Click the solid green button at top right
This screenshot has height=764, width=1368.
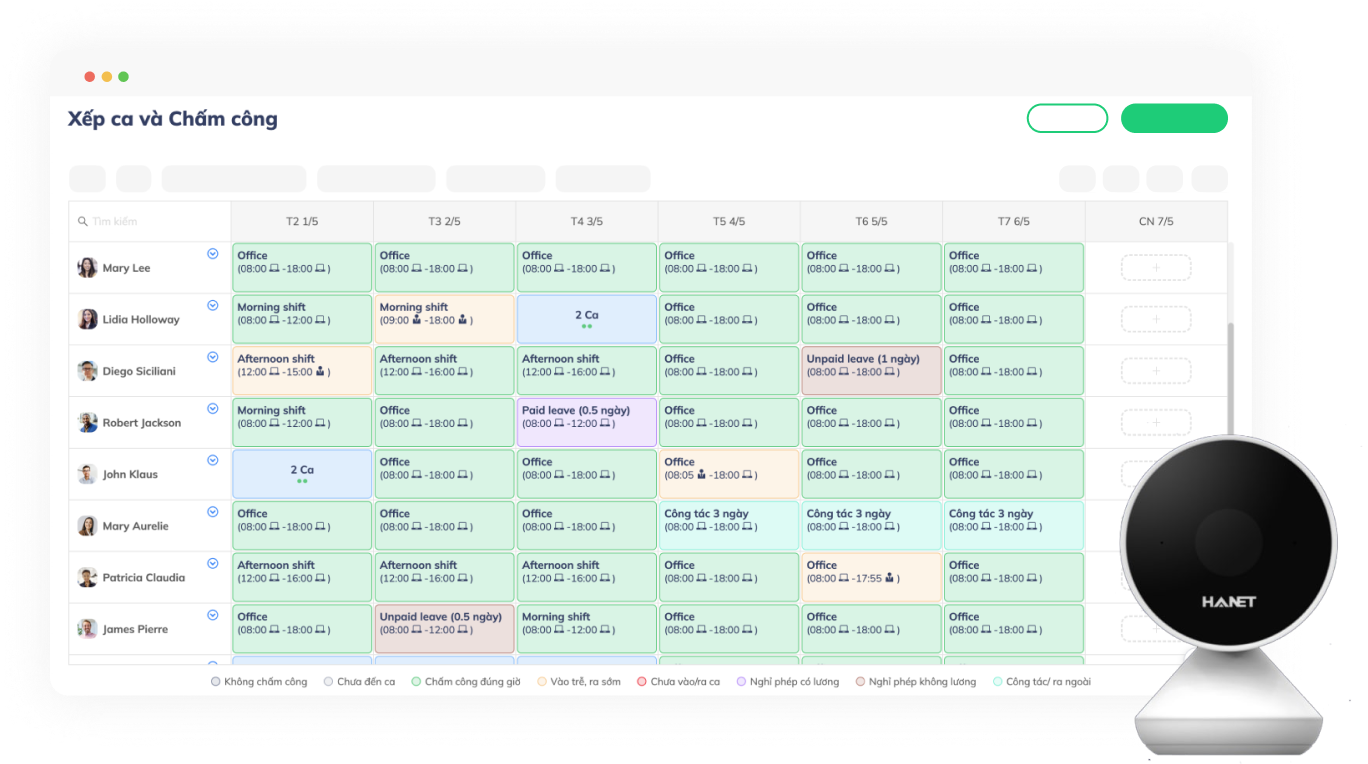1173,118
